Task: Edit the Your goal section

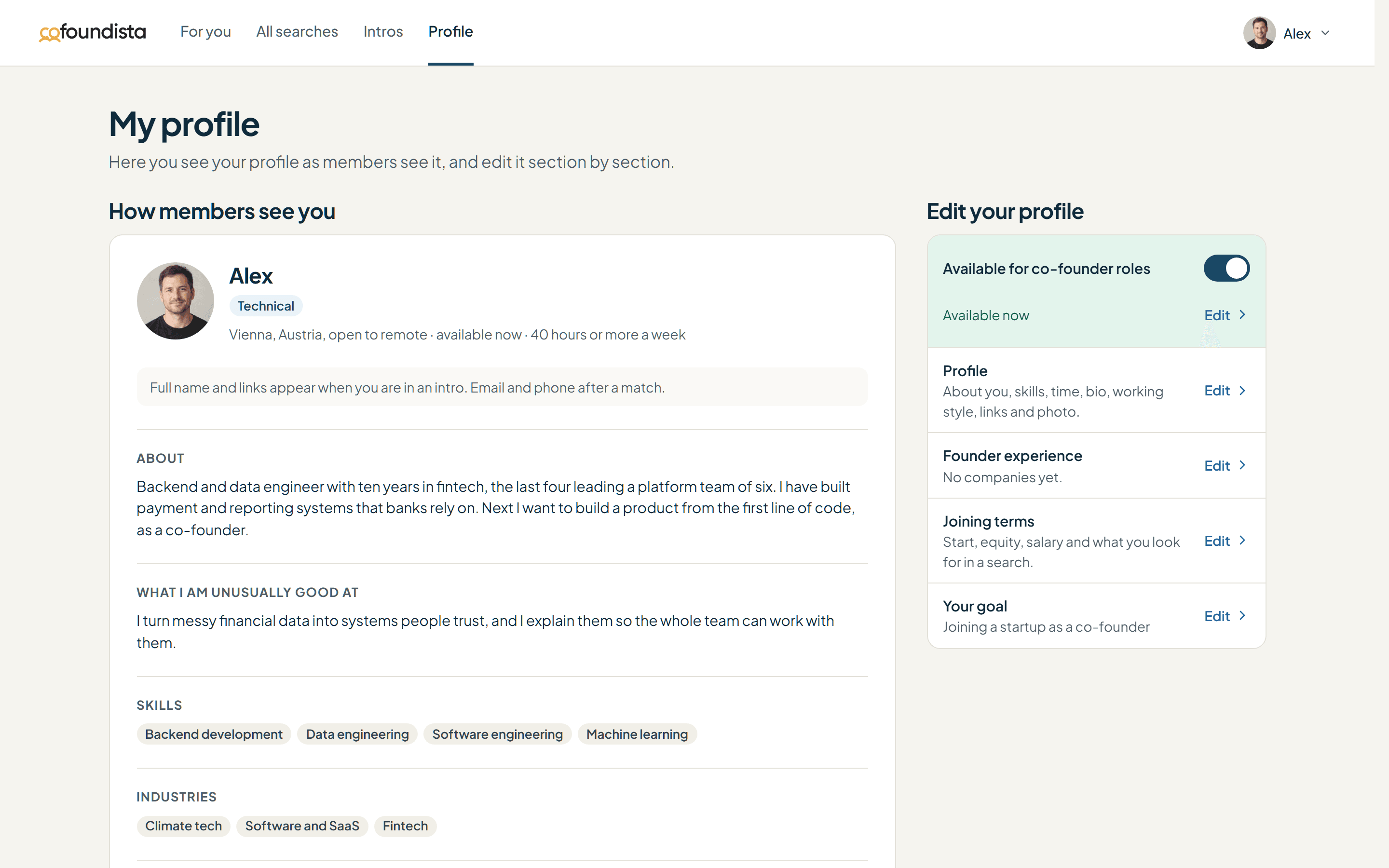Action: 1217,616
